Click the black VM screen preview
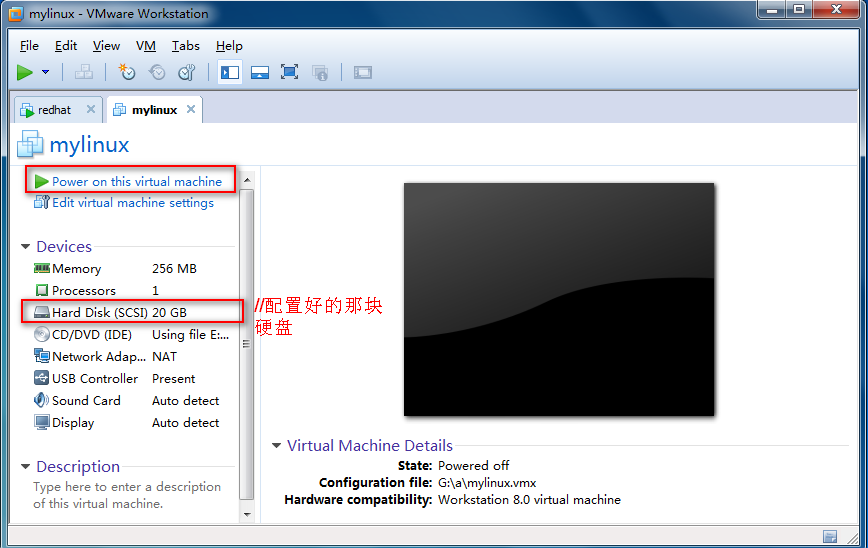 559,299
